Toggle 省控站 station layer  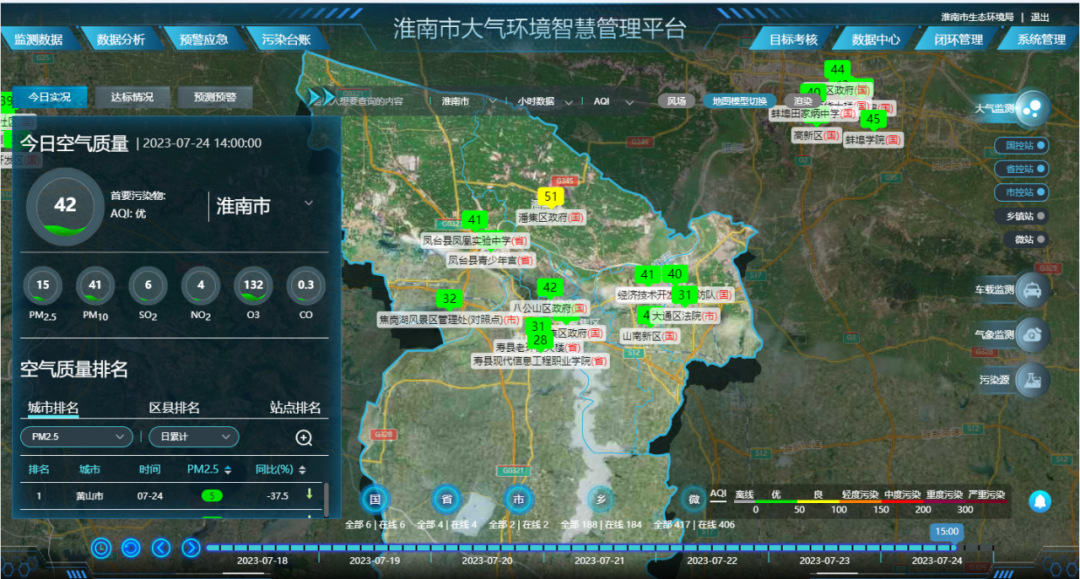(x=1021, y=169)
